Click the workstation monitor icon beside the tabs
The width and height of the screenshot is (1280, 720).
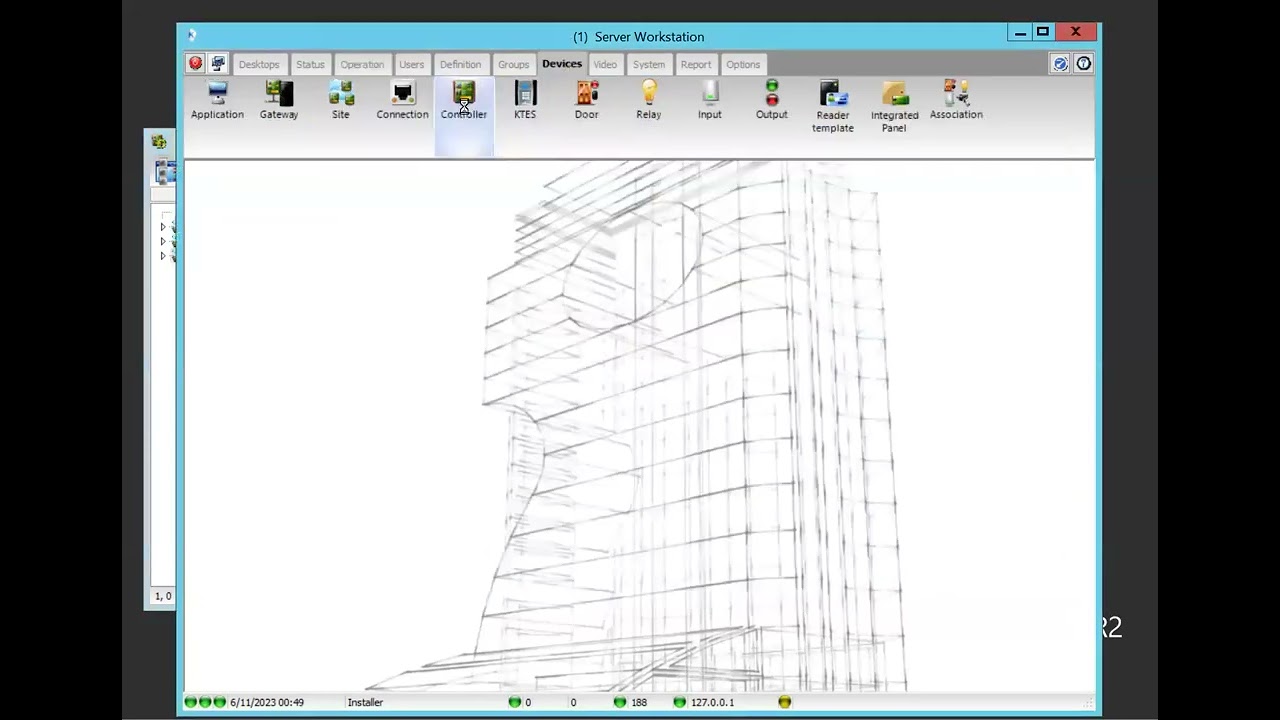tap(218, 64)
